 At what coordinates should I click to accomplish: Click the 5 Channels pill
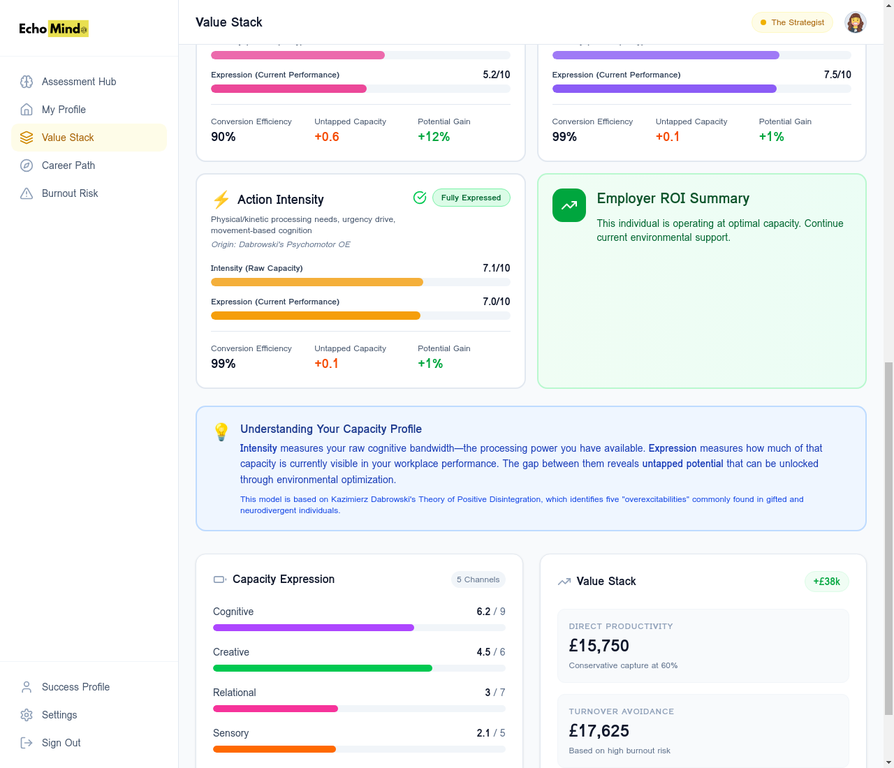[x=478, y=579]
